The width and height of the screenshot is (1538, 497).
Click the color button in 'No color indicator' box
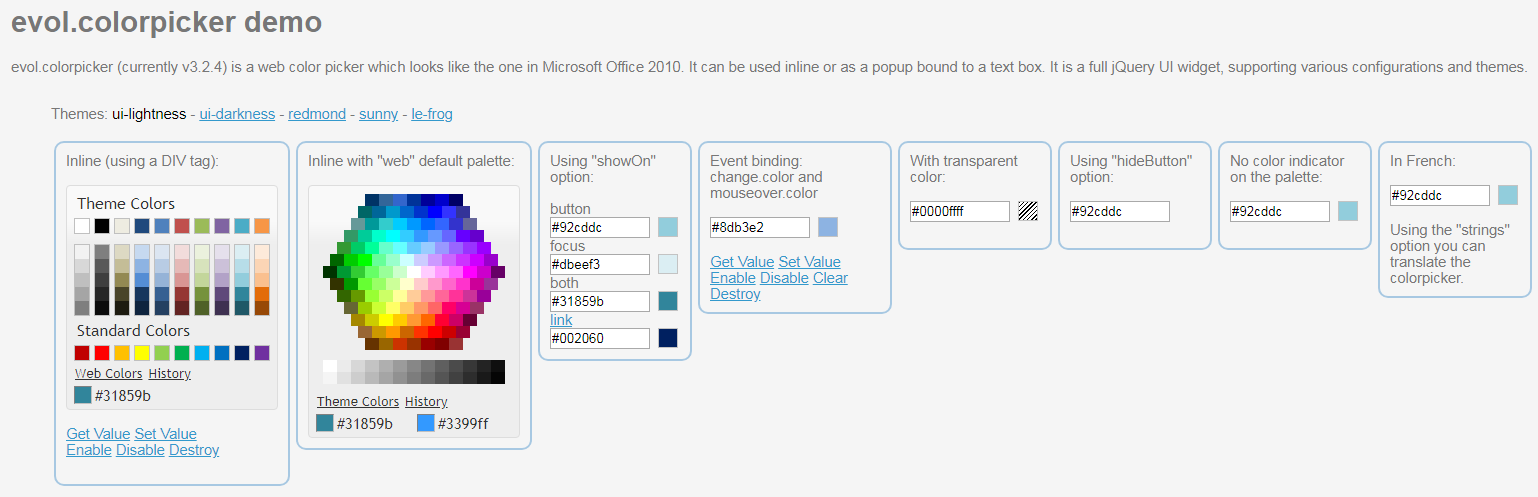pyautogui.click(x=1348, y=211)
